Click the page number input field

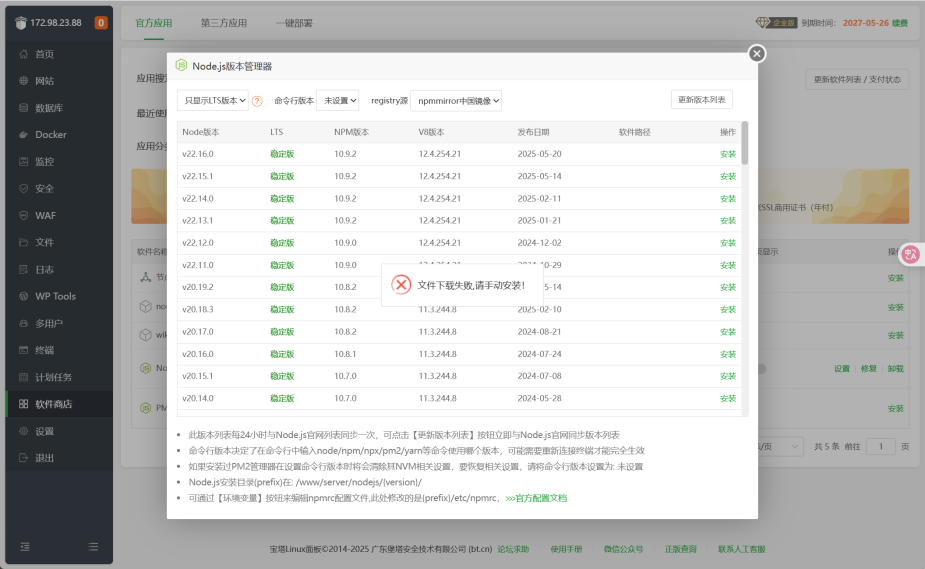[x=881, y=446]
